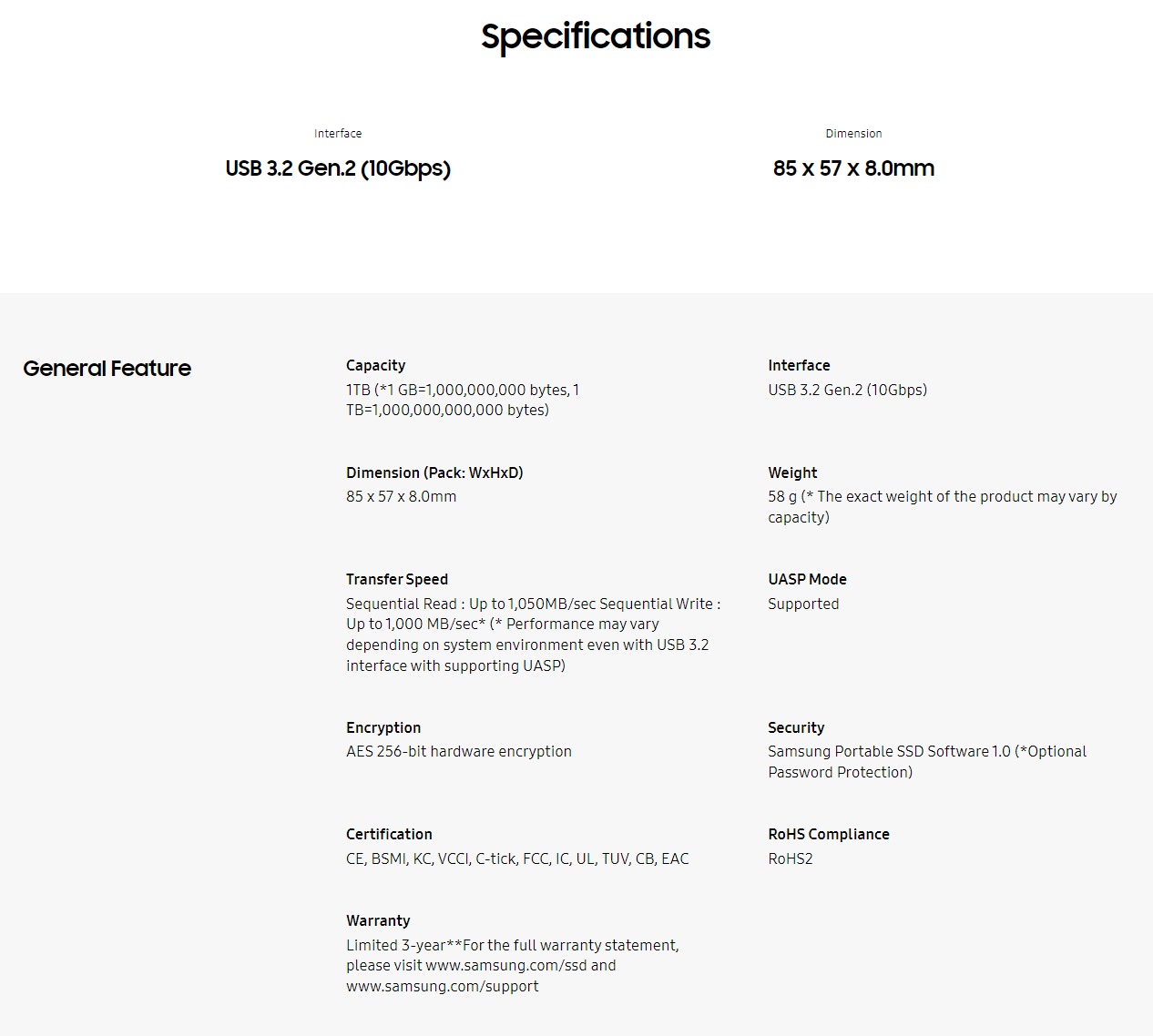The height and width of the screenshot is (1036, 1153).
Task: Click the "Encryption" spec label
Action: pyautogui.click(x=383, y=727)
